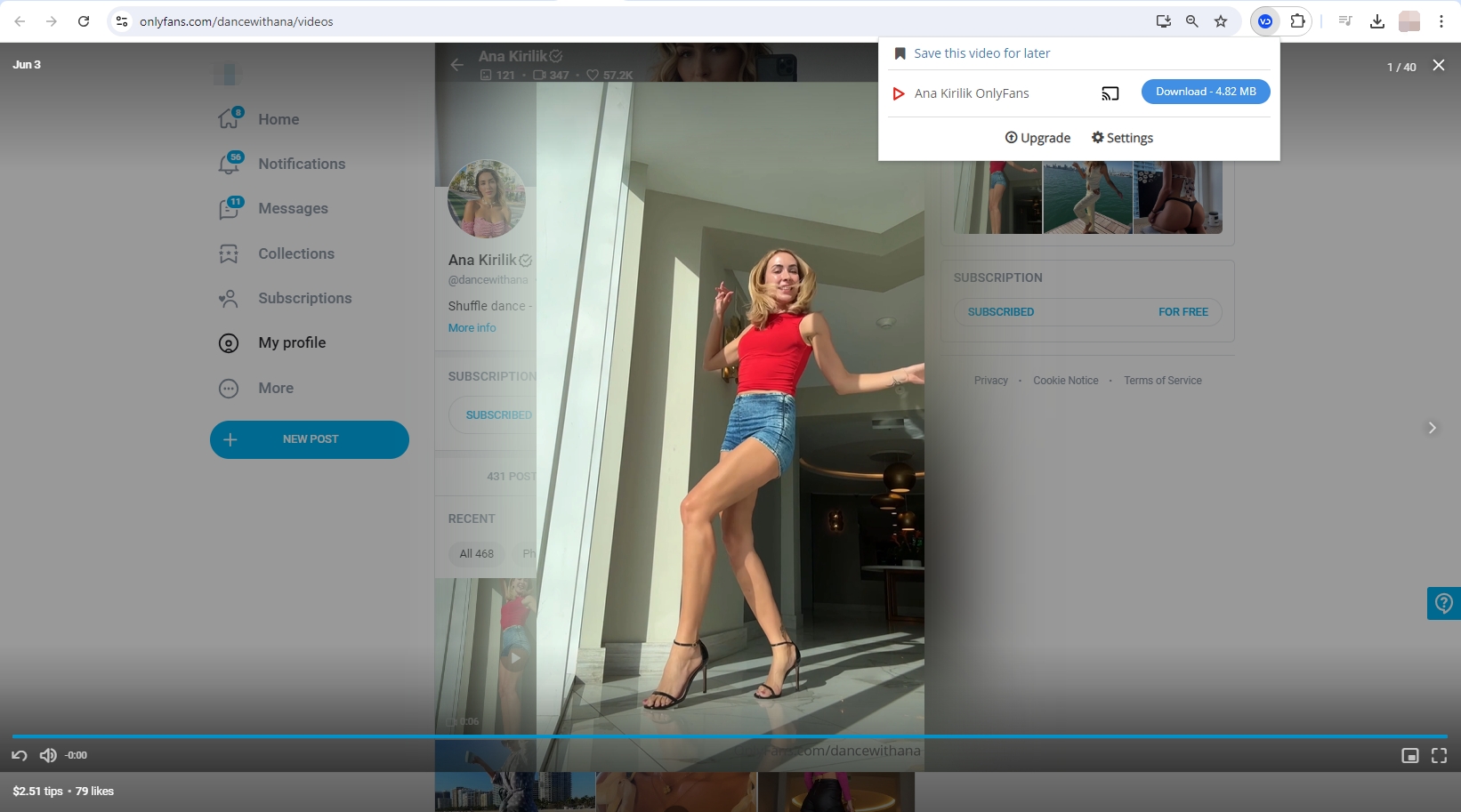Select the Collections icon in sidebar
The width and height of the screenshot is (1461, 812).
(x=229, y=253)
